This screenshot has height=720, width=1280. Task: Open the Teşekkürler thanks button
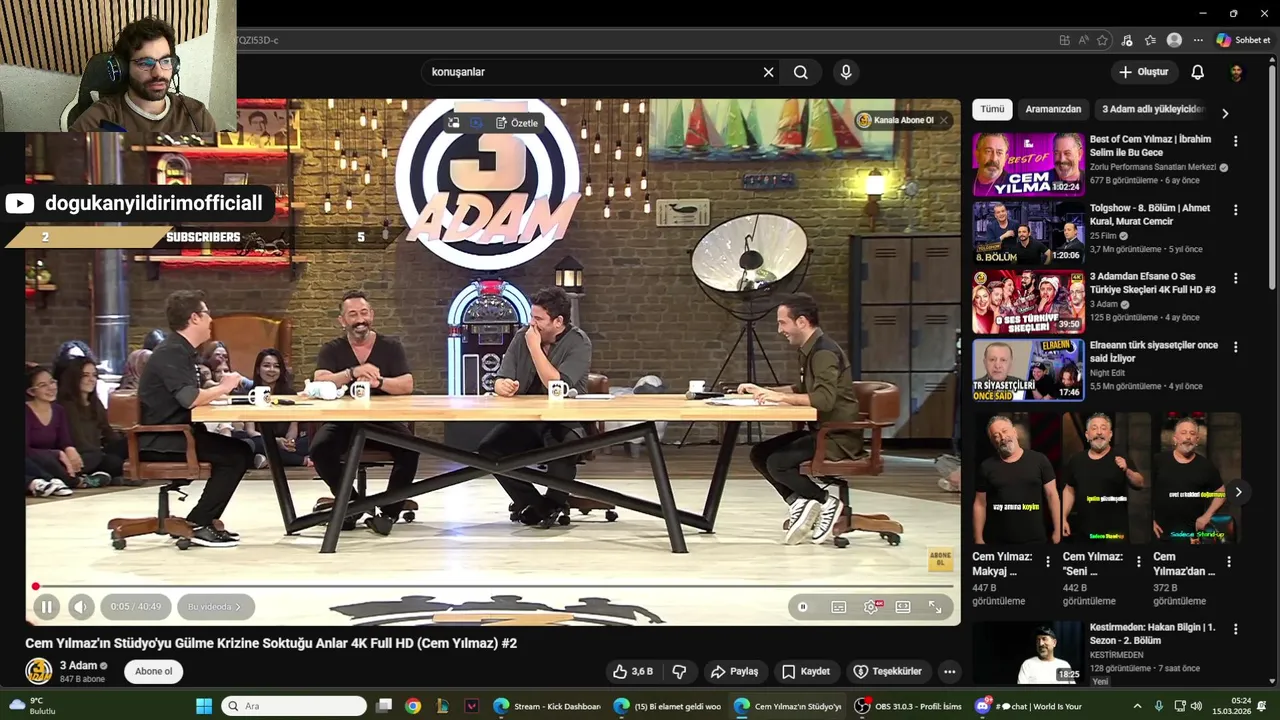tap(887, 671)
